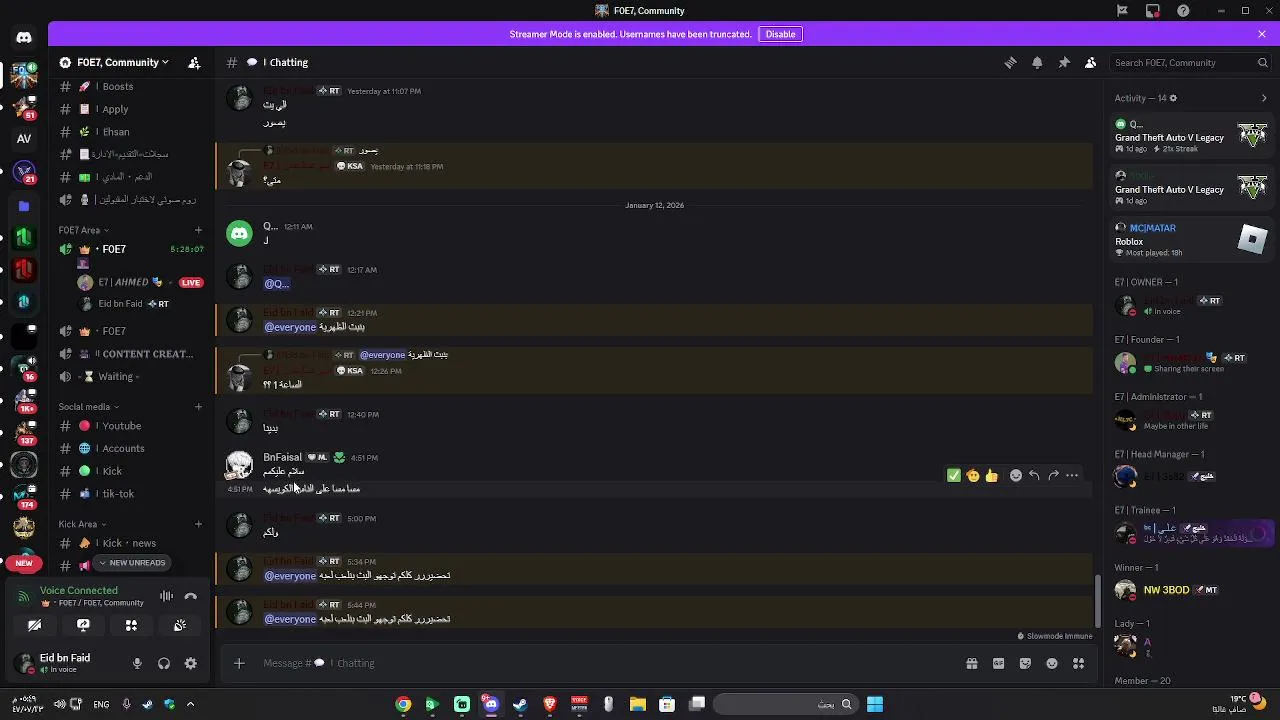Add channel to Kick Area category
This screenshot has height=720, width=1280.
point(198,524)
